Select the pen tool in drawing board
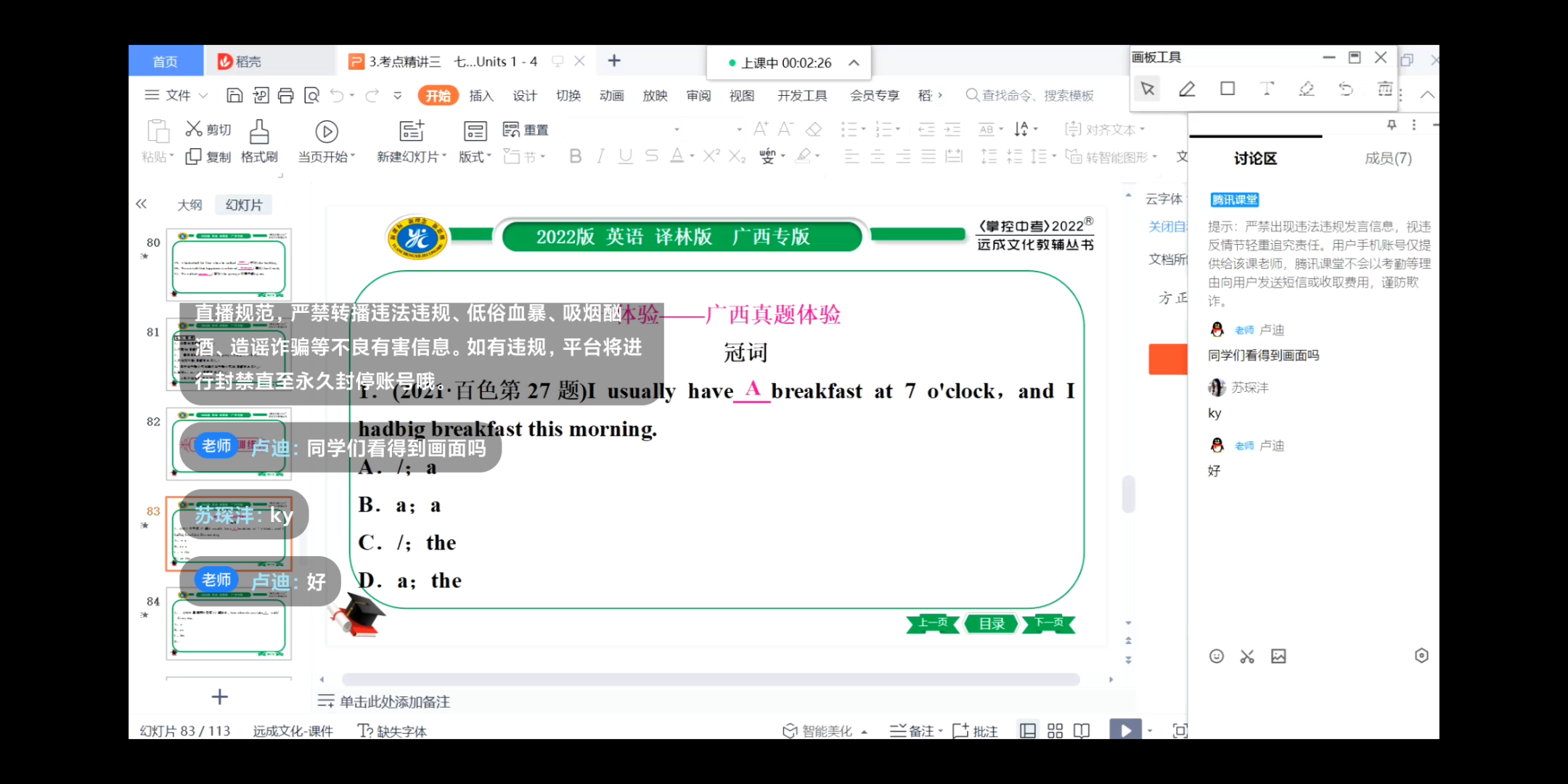Screen dimensions: 1568x784 click(x=1187, y=89)
